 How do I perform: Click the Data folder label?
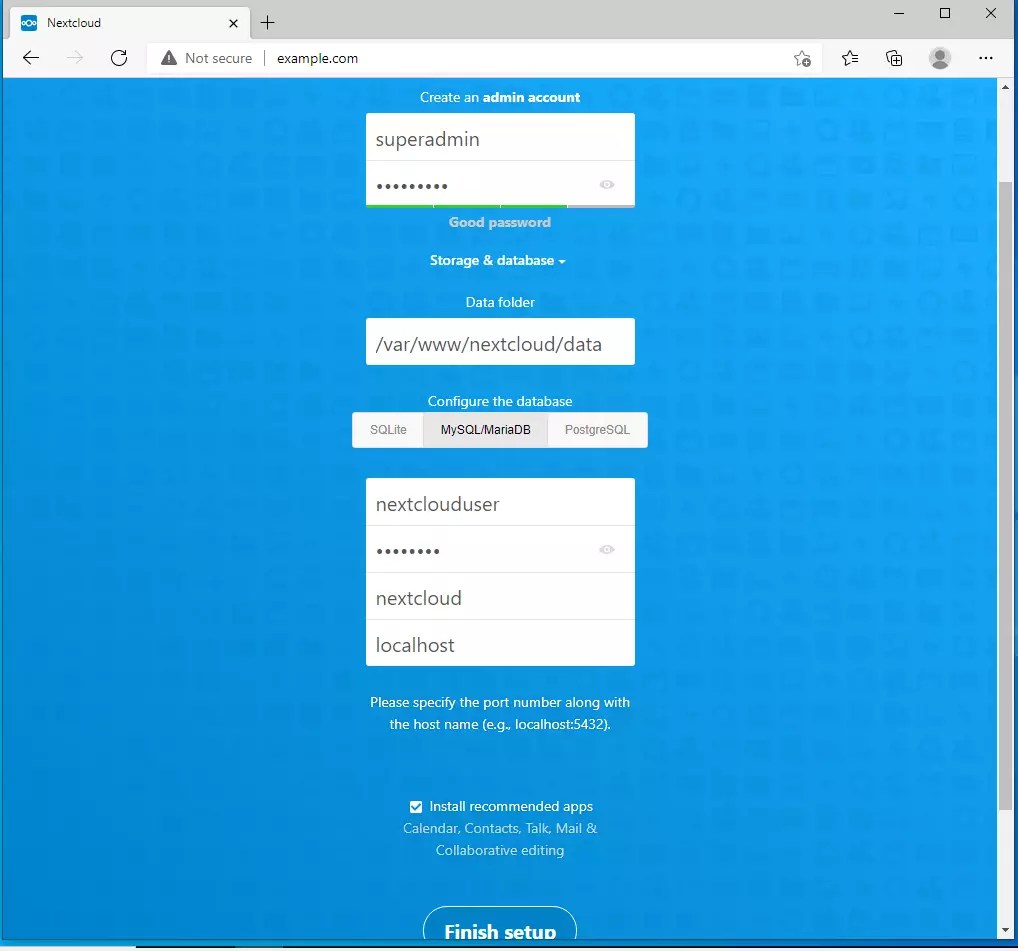[x=500, y=302]
